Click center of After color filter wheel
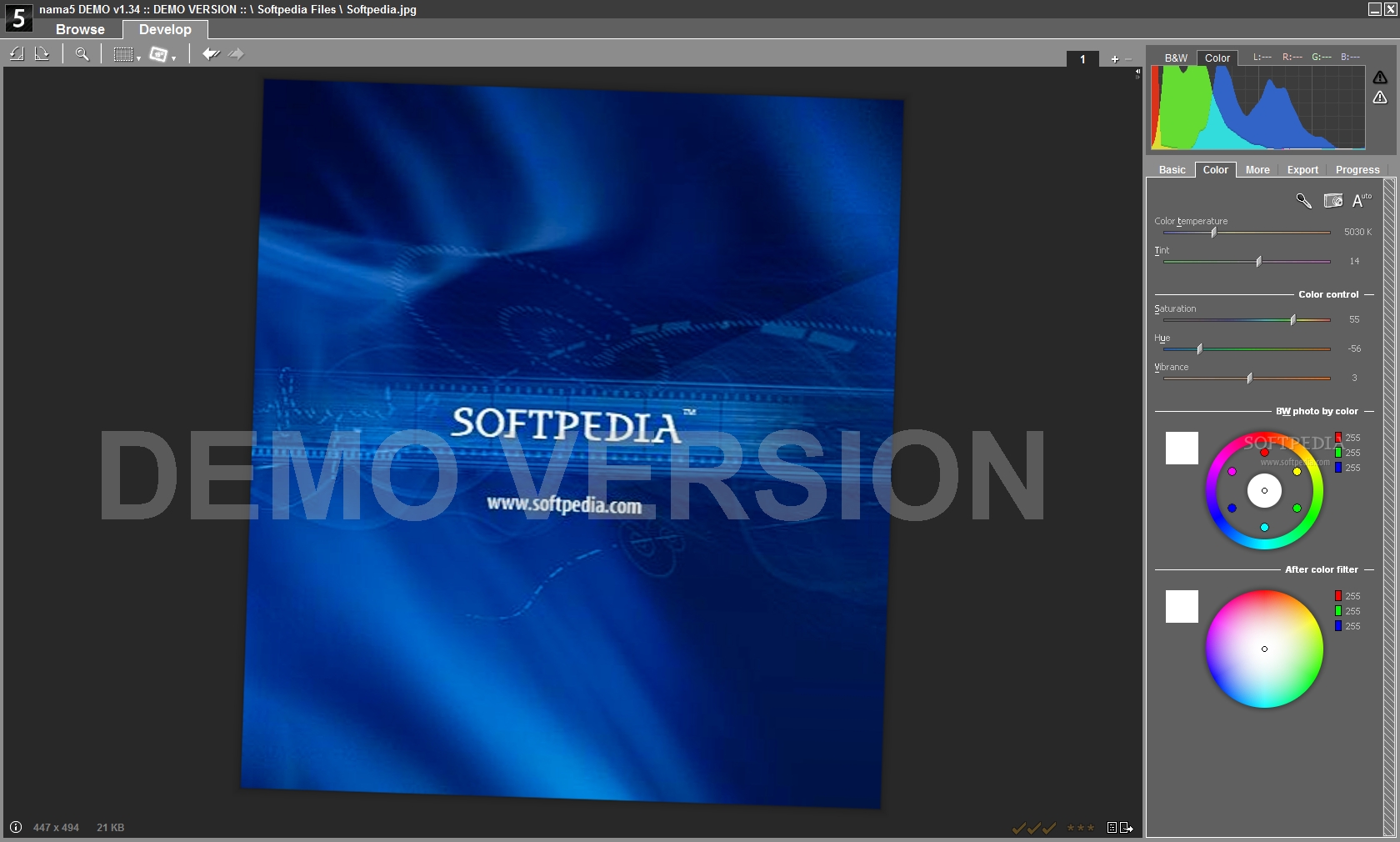This screenshot has height=842, width=1400. pos(1264,649)
